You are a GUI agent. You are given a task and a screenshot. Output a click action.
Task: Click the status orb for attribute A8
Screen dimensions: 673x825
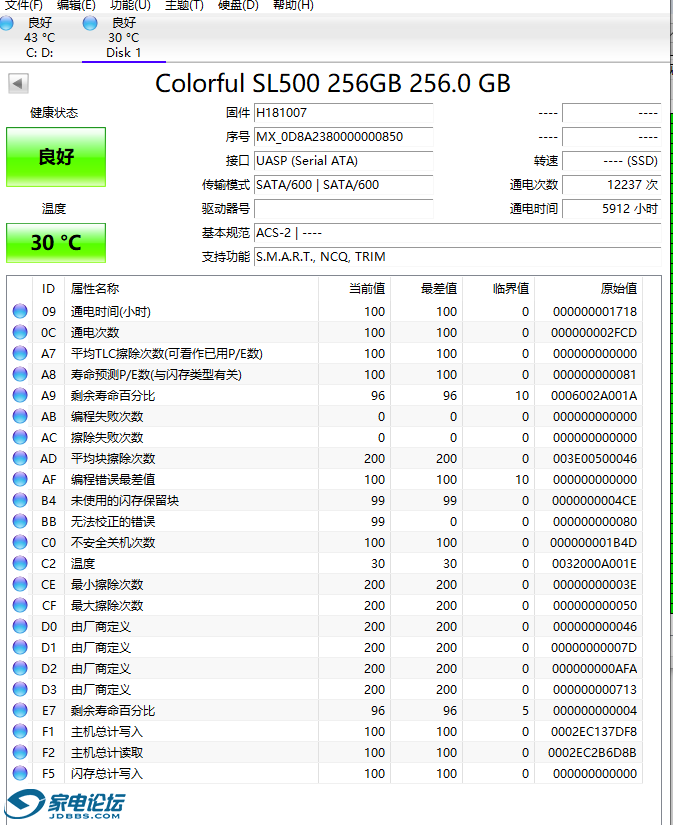tap(20, 374)
